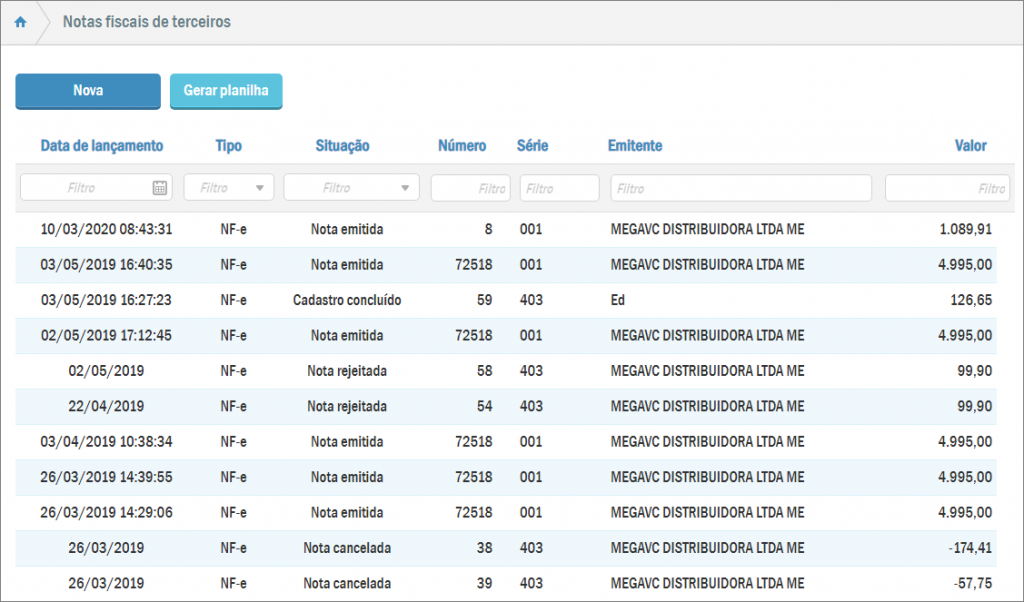Viewport: 1024px width, 602px height.
Task: Sort by the Número column header
Action: [x=462, y=146]
